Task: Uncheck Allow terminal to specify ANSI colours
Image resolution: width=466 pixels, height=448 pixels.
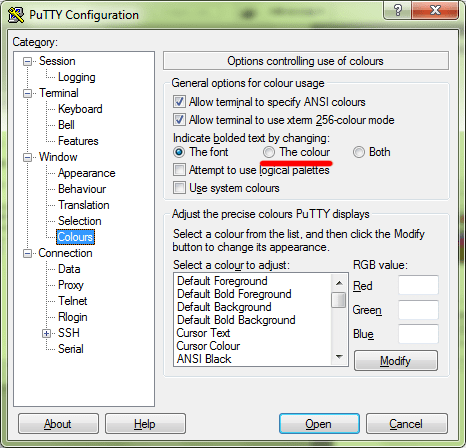Action: pyautogui.click(x=179, y=102)
